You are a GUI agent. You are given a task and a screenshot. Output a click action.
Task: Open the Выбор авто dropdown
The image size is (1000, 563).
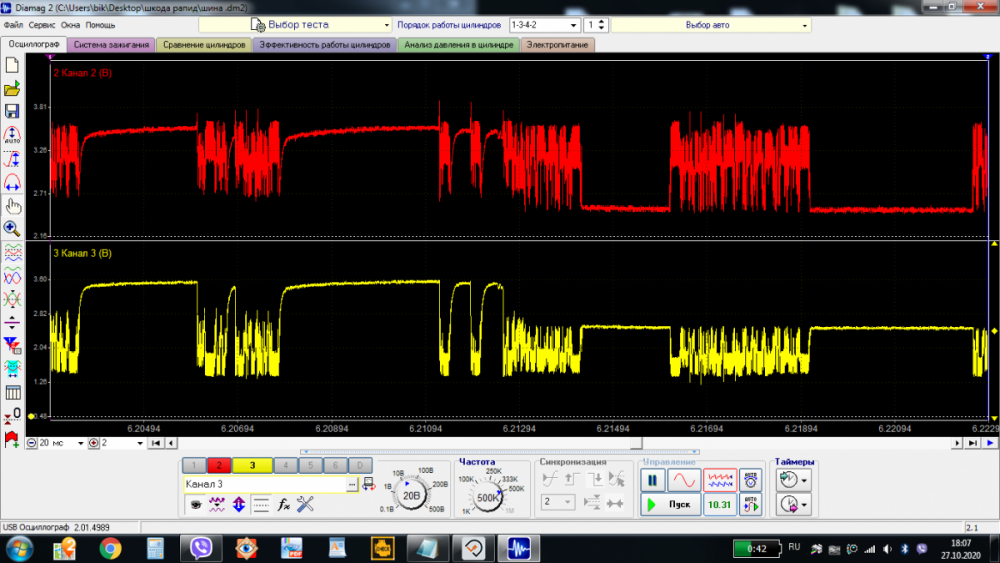(711, 24)
